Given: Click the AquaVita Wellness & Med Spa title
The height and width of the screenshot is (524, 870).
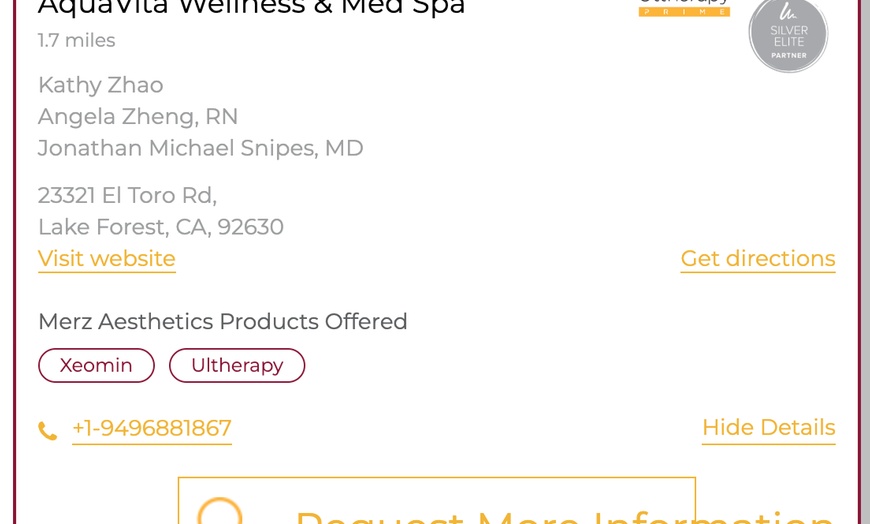Looking at the screenshot, I should click(252, 8).
